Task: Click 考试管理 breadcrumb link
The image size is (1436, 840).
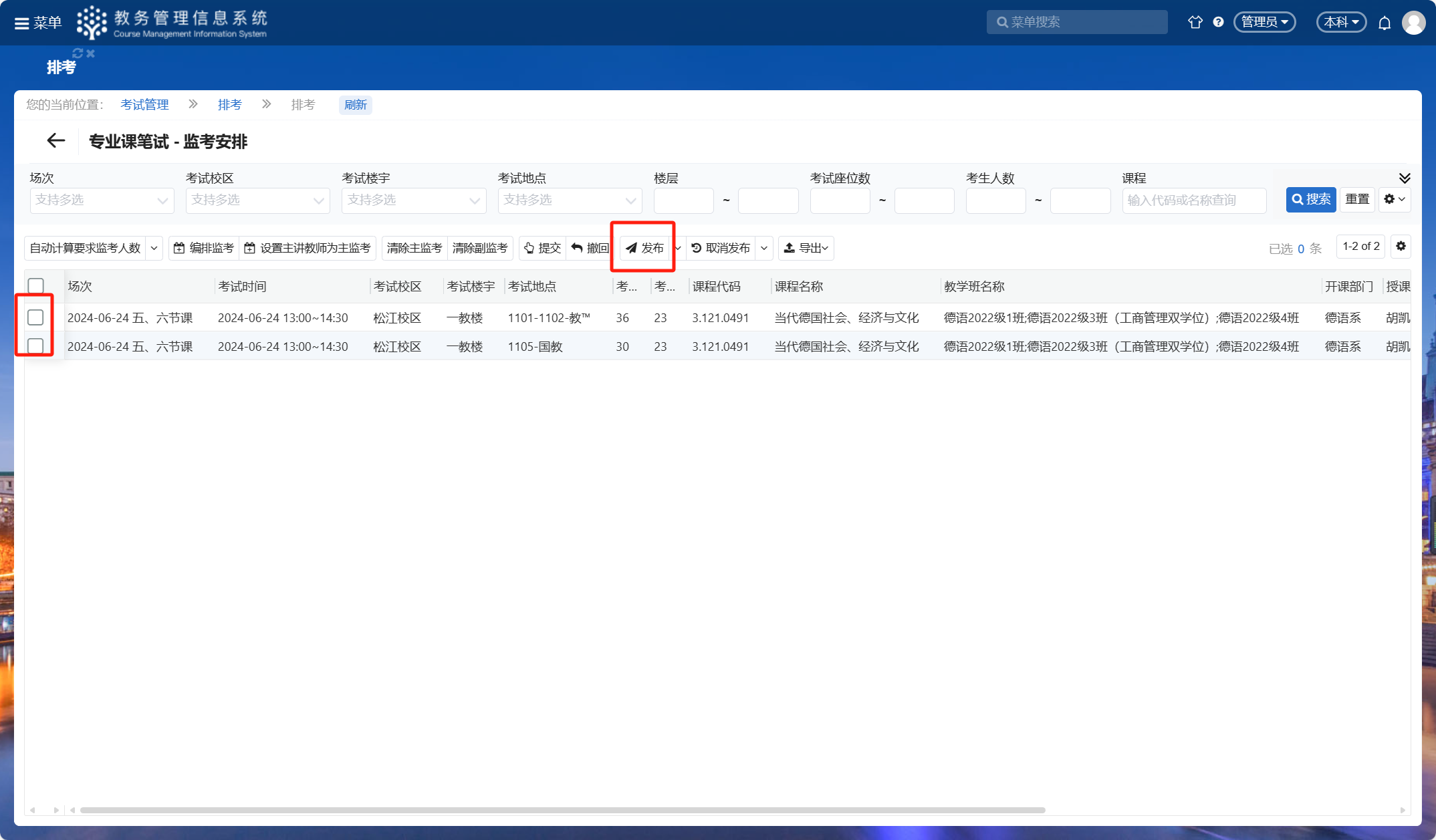Action: (144, 105)
